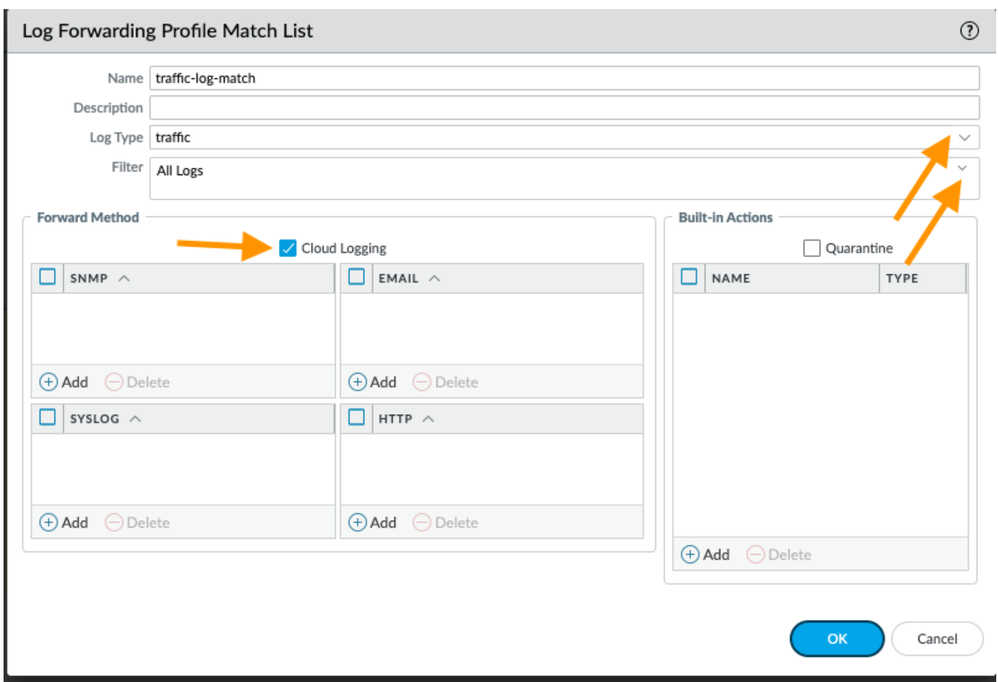
Task: Click the Name field with traffic-log-match
Action: [564, 78]
